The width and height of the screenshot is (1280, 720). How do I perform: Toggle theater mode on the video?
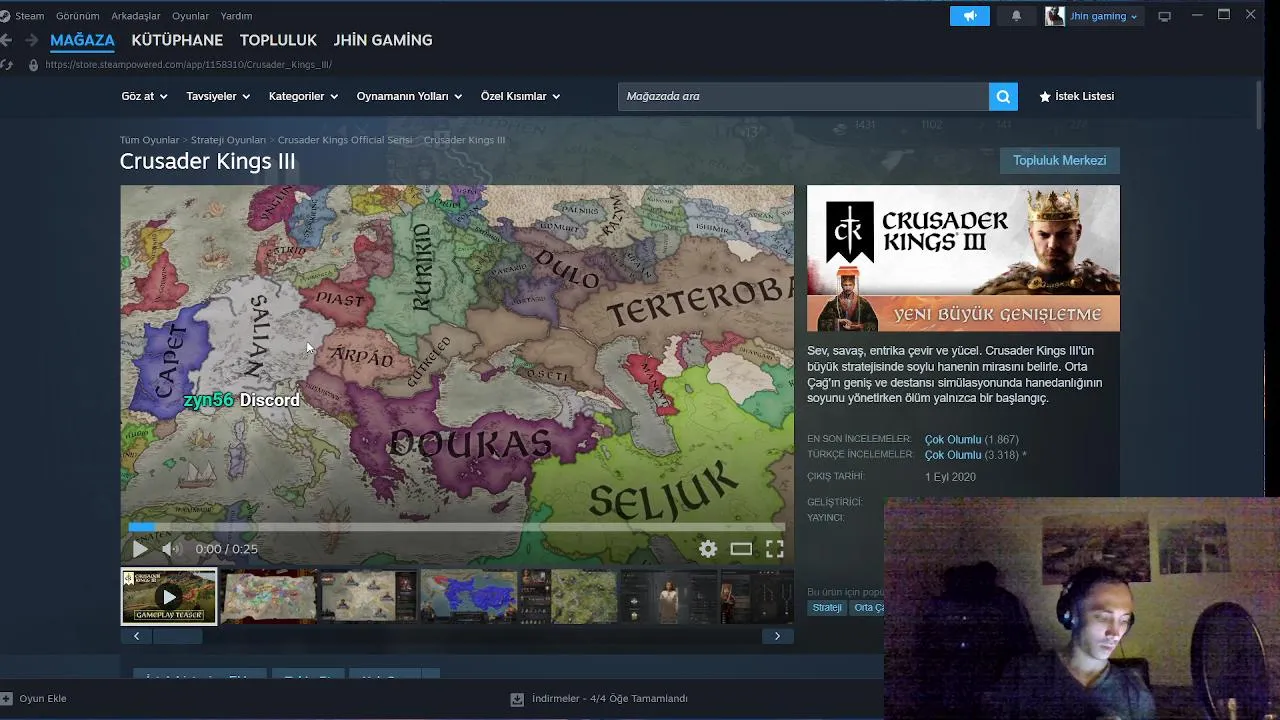(741, 549)
